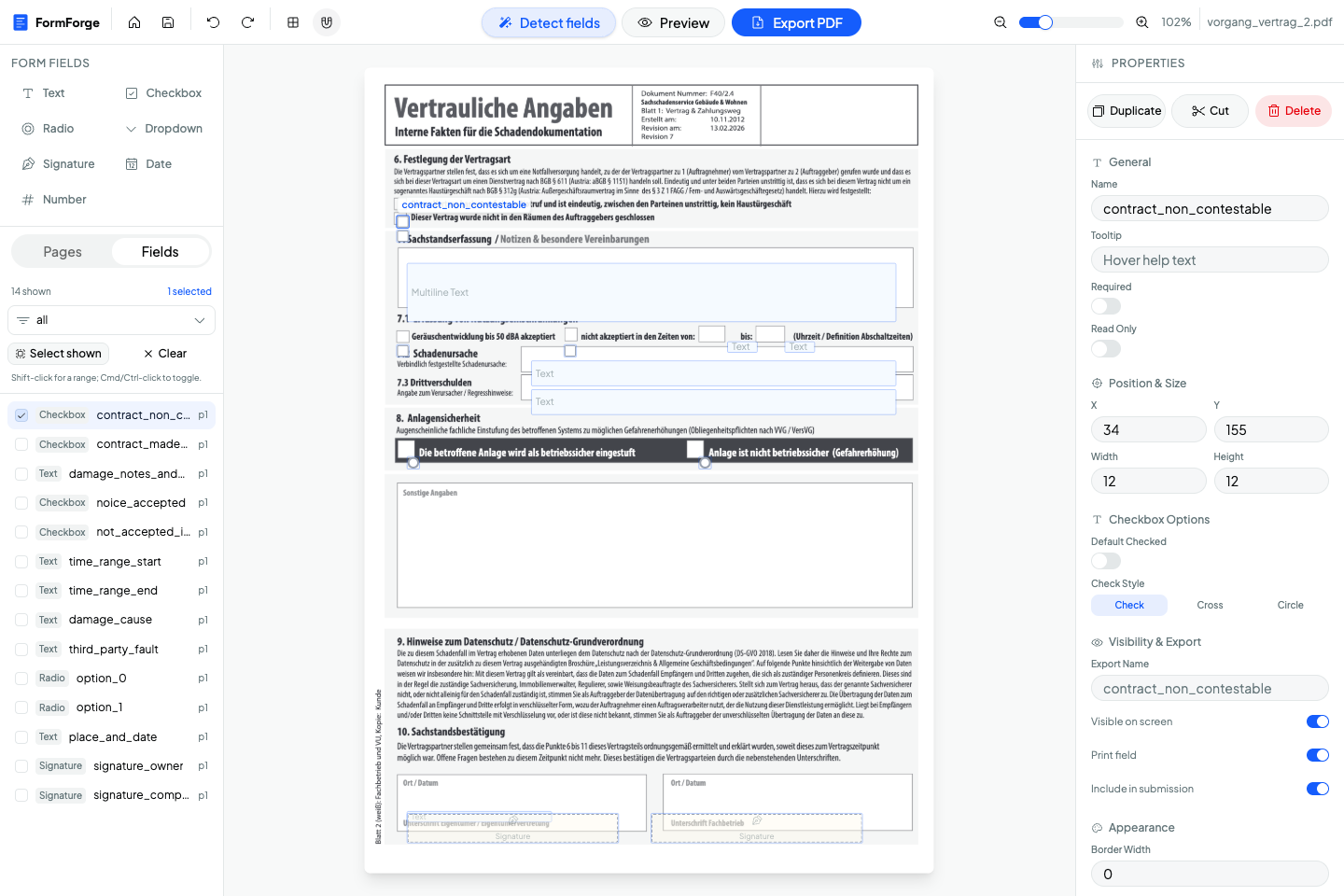Select the time_range_start list row
The height and width of the screenshot is (896, 1344).
point(112,562)
